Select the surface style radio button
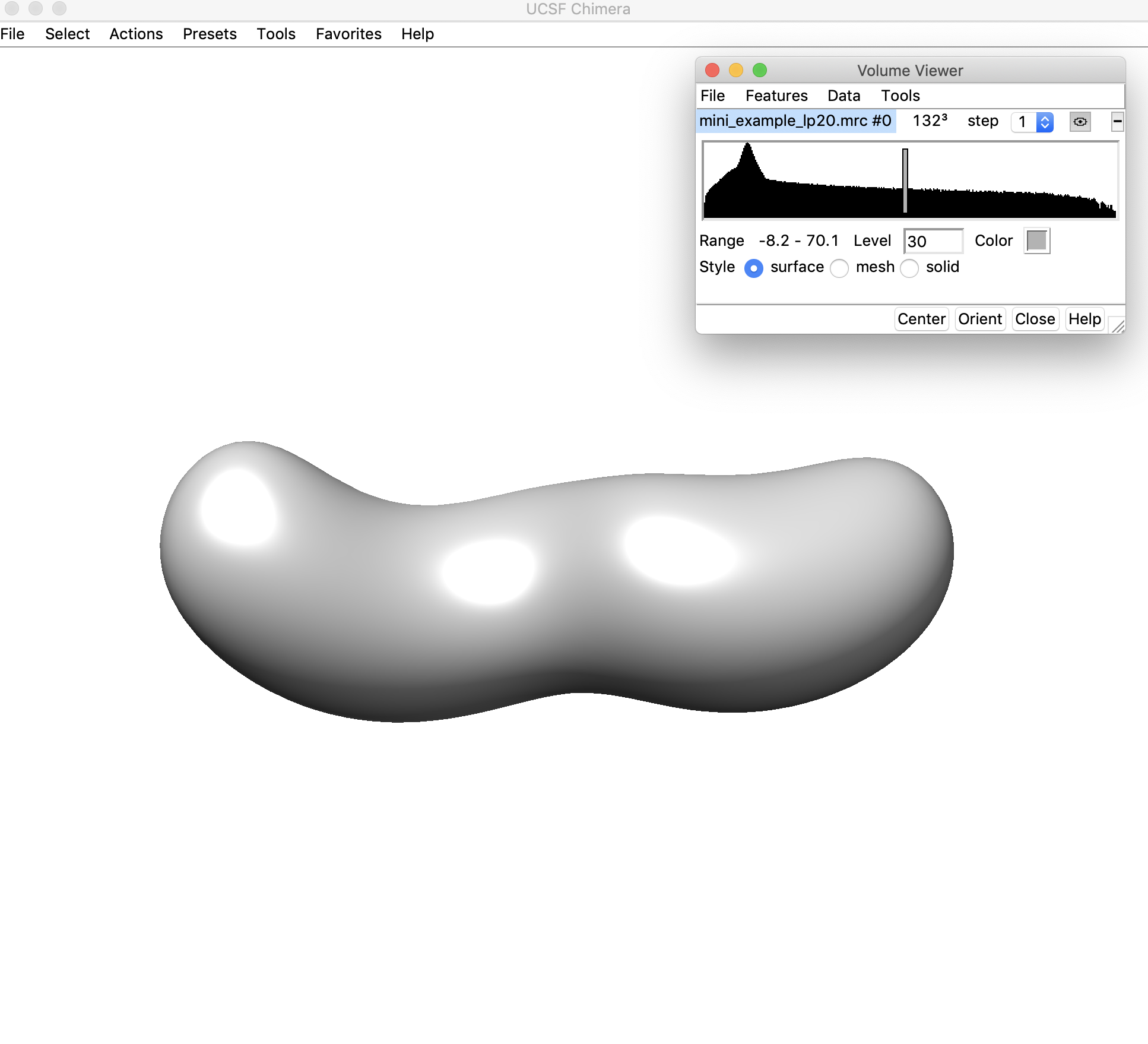 point(753,268)
